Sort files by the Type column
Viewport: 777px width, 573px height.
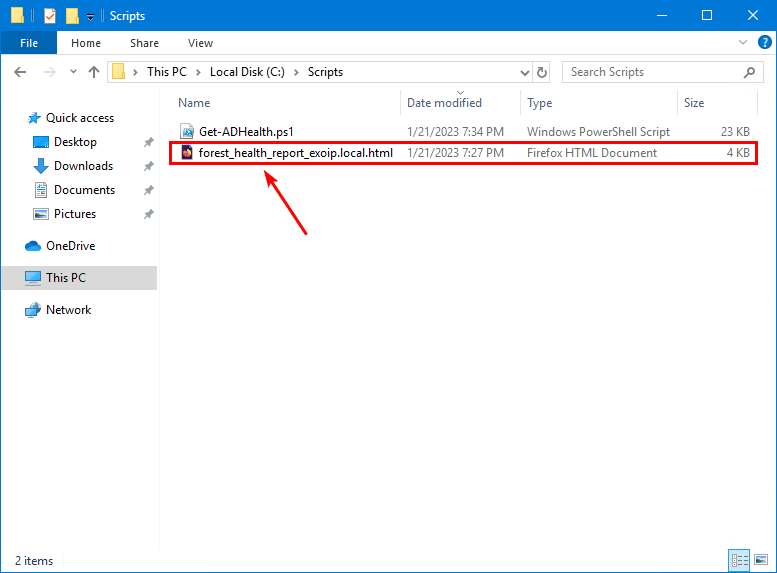(x=540, y=103)
